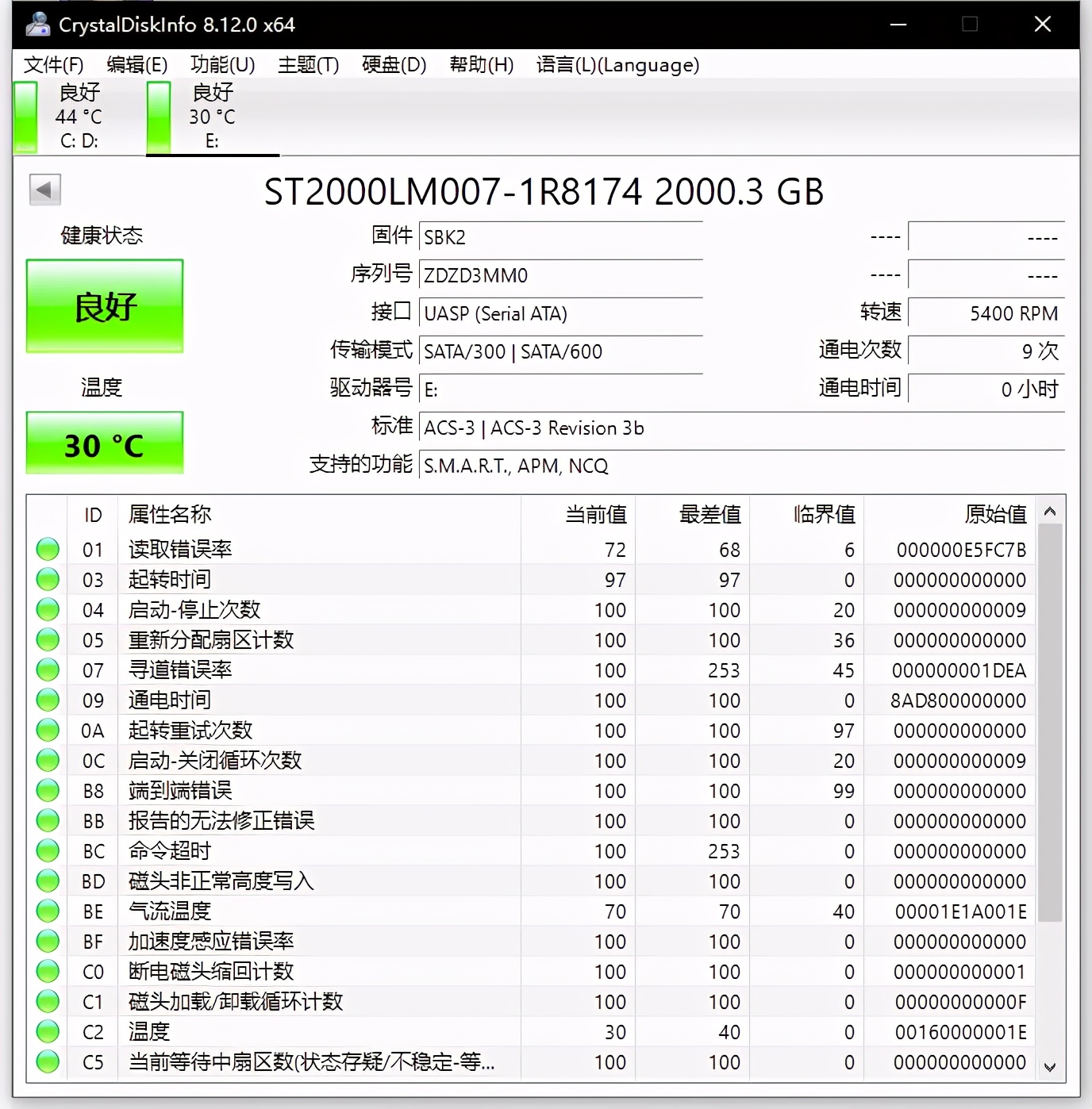Click status circle for 03 起转时间 row

[48, 579]
